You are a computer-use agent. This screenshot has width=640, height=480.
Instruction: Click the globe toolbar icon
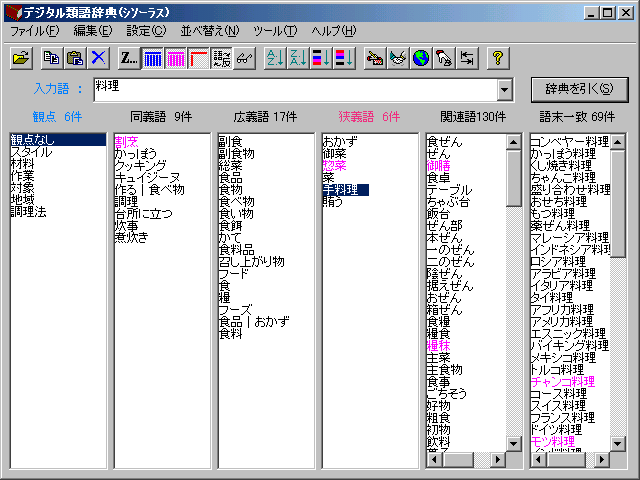[421, 58]
